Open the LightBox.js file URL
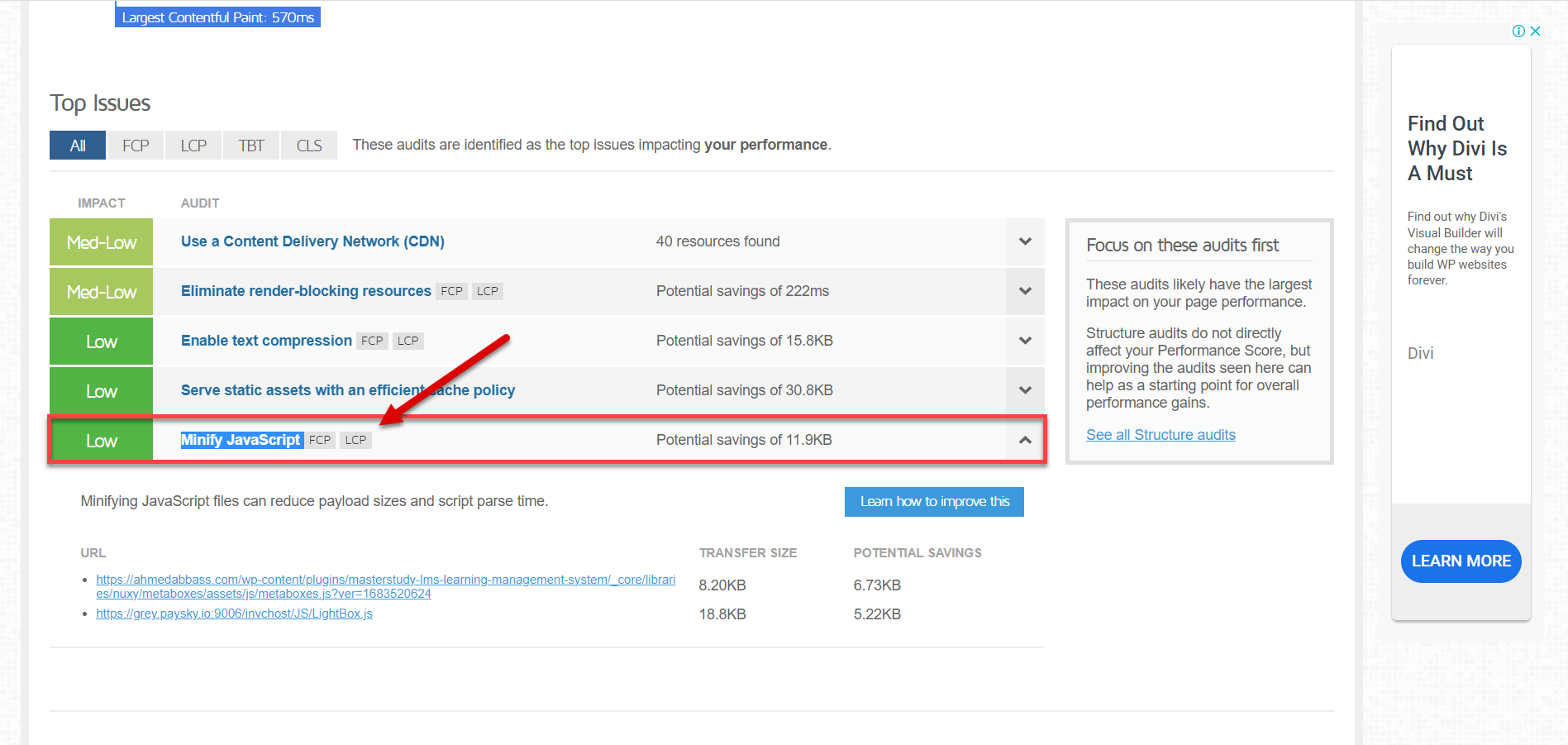 click(234, 614)
